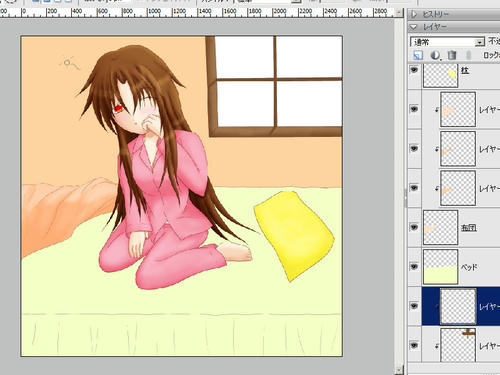Click the canvas scroll-down arrow
This screenshot has height=375, width=500.
pyautogui.click(x=399, y=369)
